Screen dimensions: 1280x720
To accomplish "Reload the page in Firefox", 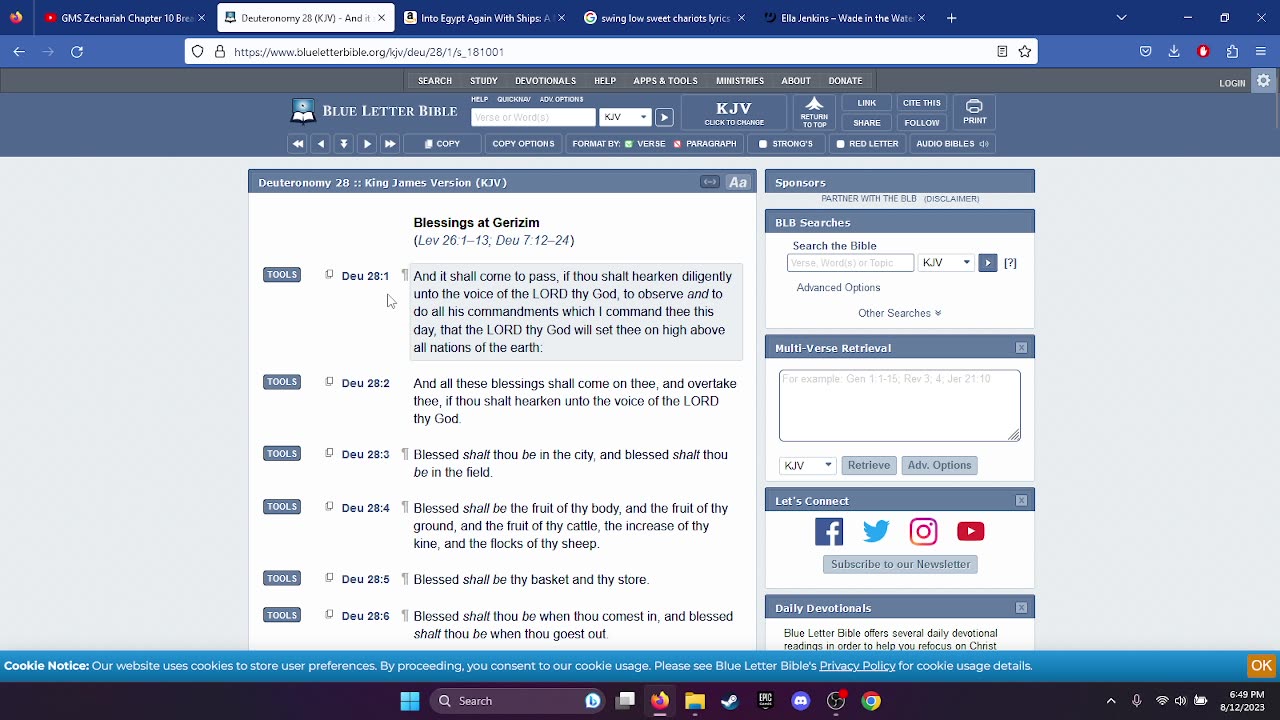I will coord(77,51).
